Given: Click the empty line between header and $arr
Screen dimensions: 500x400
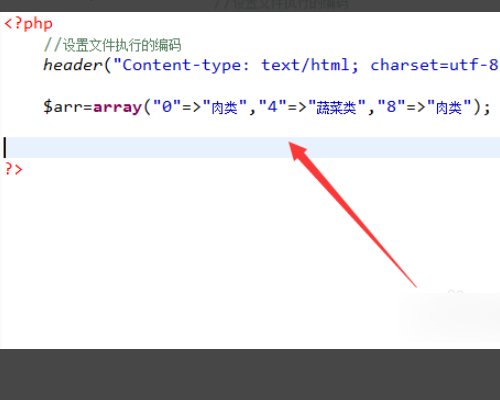Looking at the screenshot, I should 250,86.
